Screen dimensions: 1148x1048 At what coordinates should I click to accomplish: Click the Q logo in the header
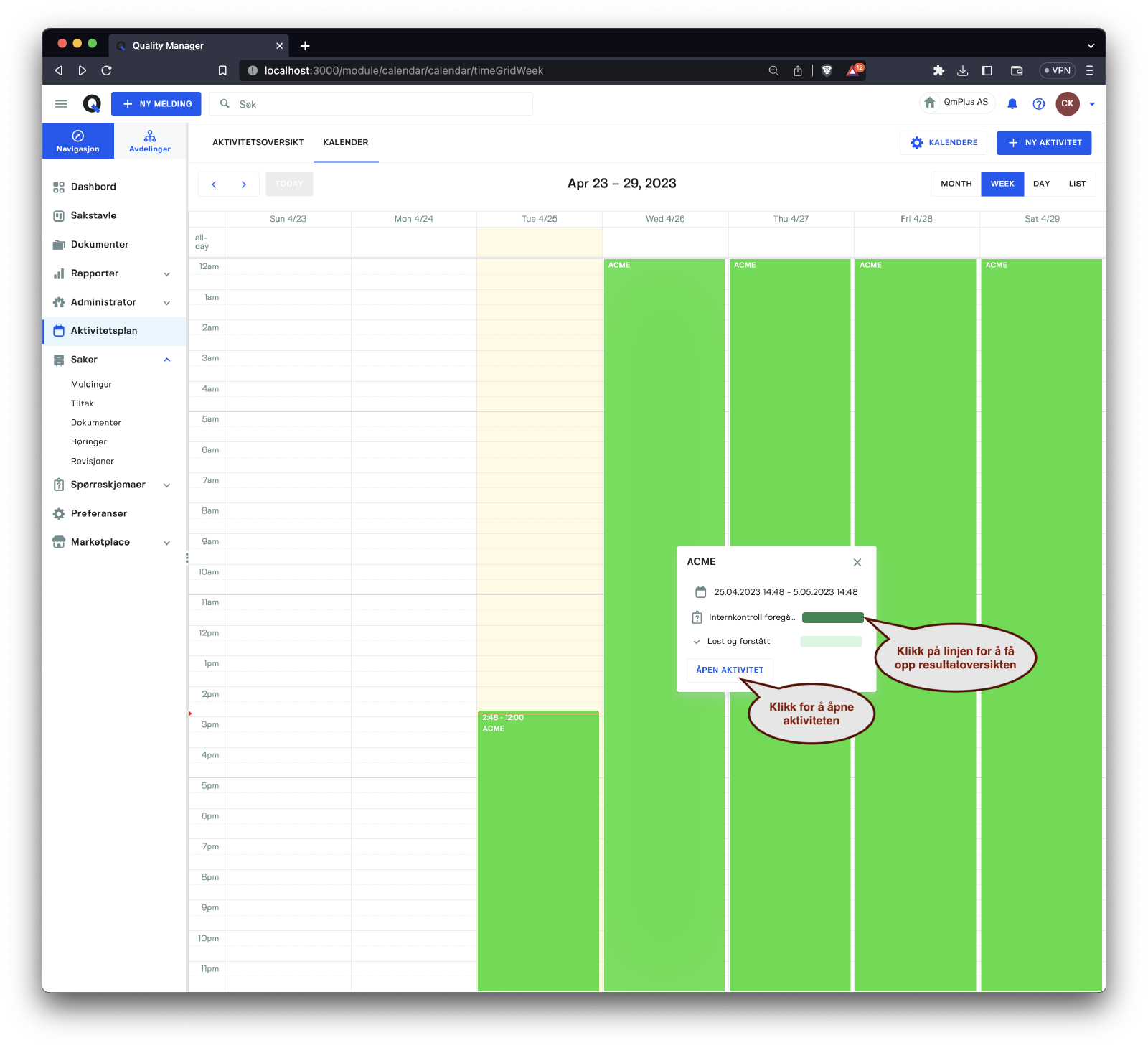point(92,104)
